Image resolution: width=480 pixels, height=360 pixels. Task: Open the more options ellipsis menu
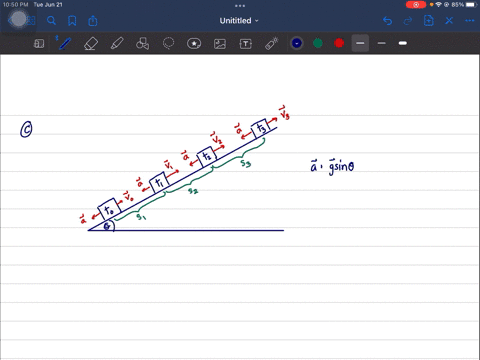(x=470, y=21)
